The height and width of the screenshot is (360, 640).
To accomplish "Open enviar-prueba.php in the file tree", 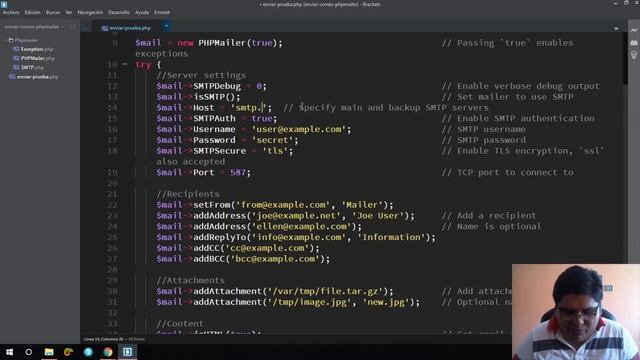I will click(38, 77).
